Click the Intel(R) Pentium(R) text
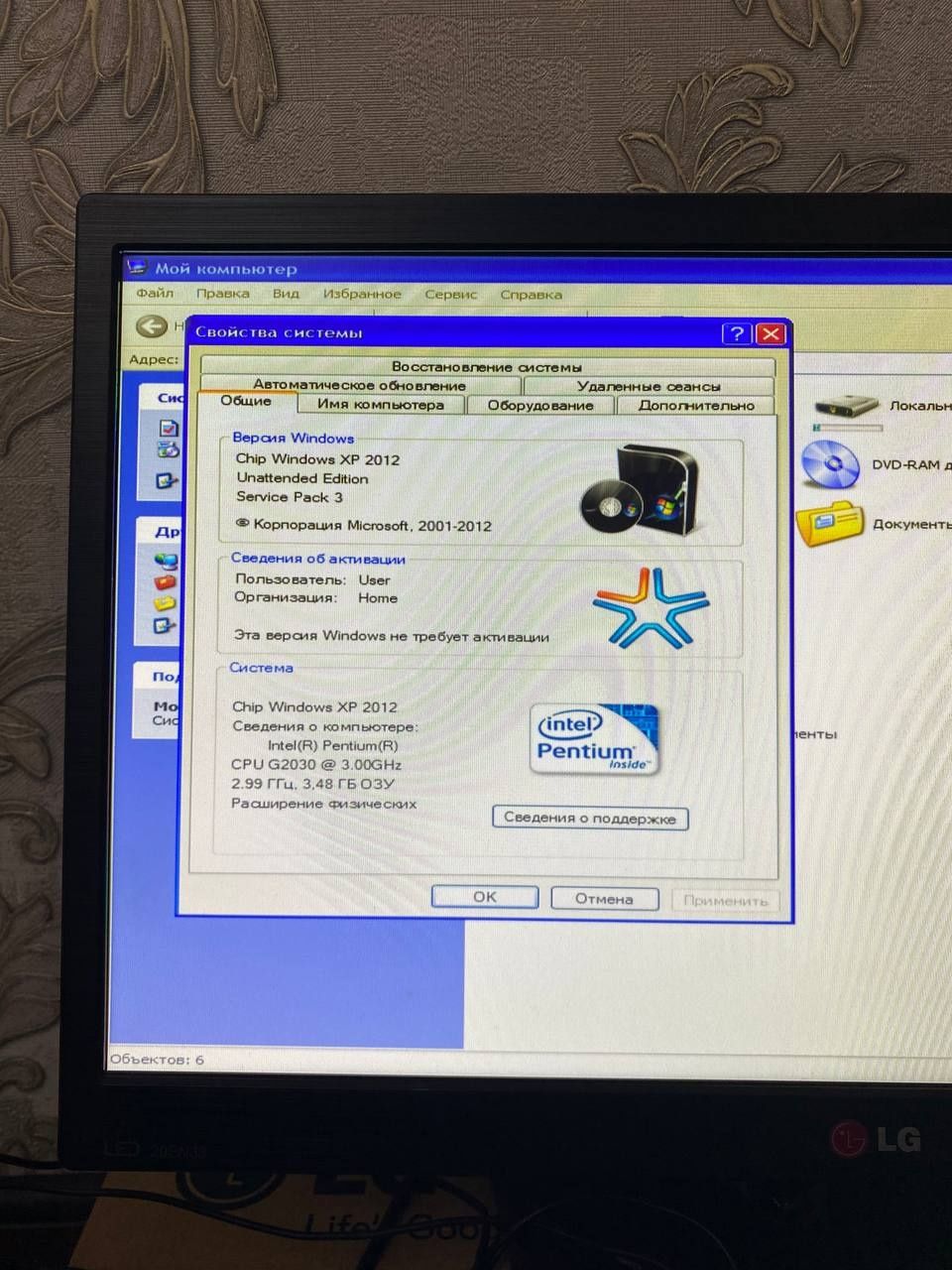The image size is (952, 1270). (333, 745)
